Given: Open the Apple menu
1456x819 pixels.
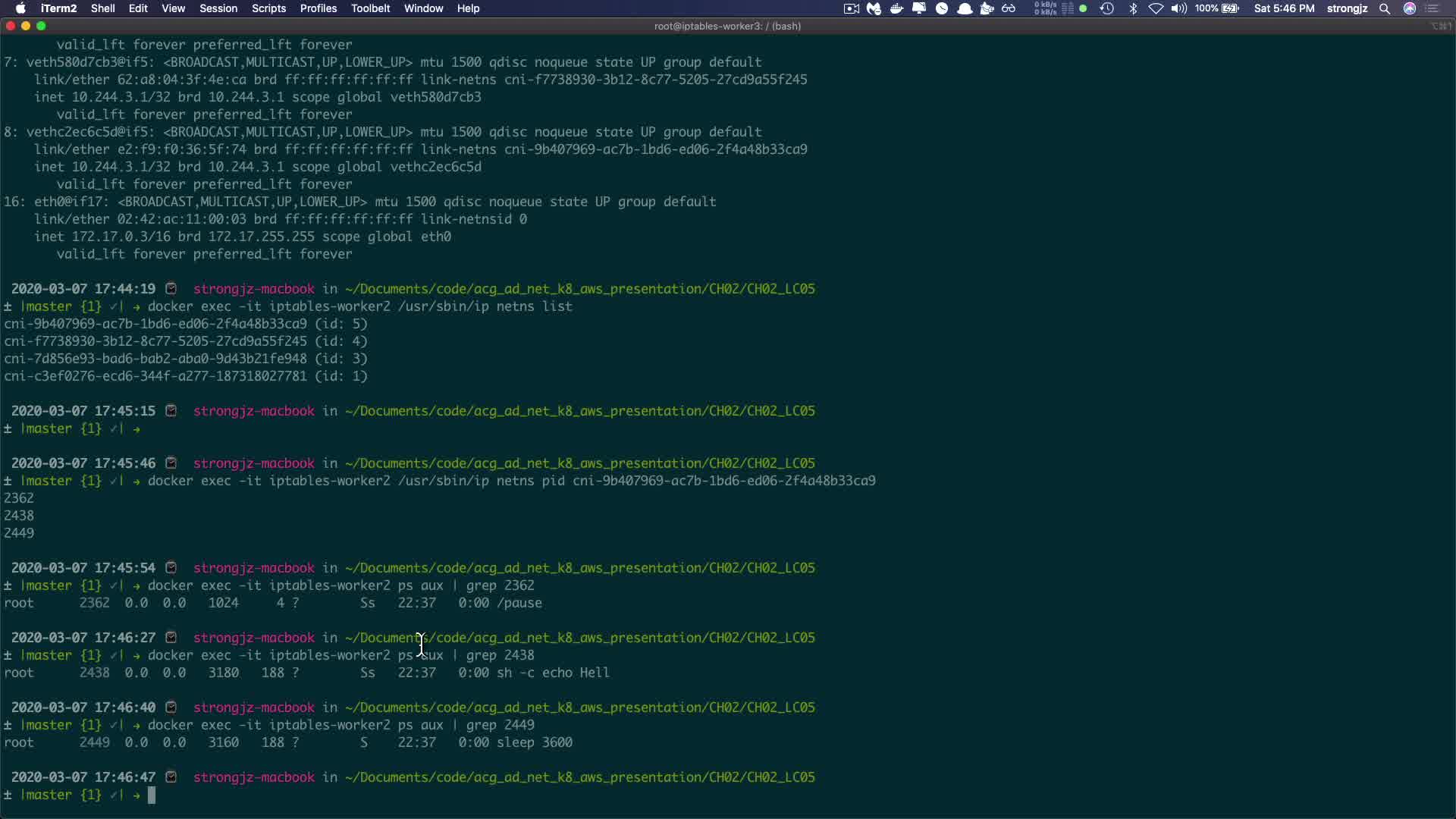Looking at the screenshot, I should point(20,8).
